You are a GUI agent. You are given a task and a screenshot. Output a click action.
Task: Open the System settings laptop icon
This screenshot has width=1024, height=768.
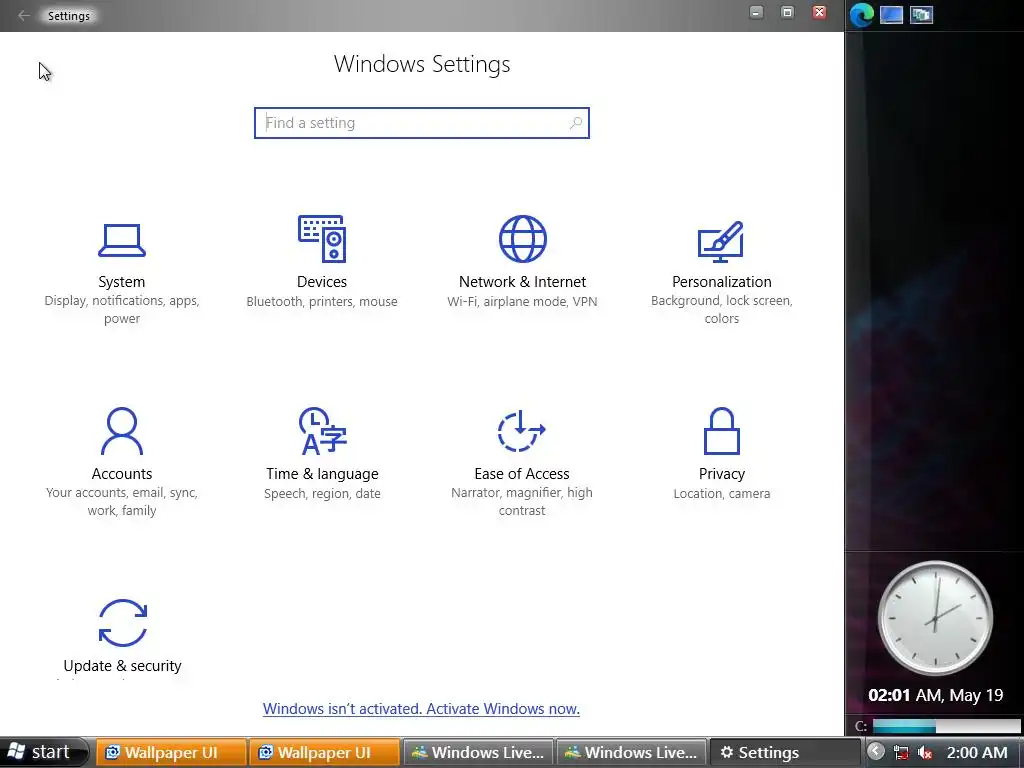coord(121,240)
